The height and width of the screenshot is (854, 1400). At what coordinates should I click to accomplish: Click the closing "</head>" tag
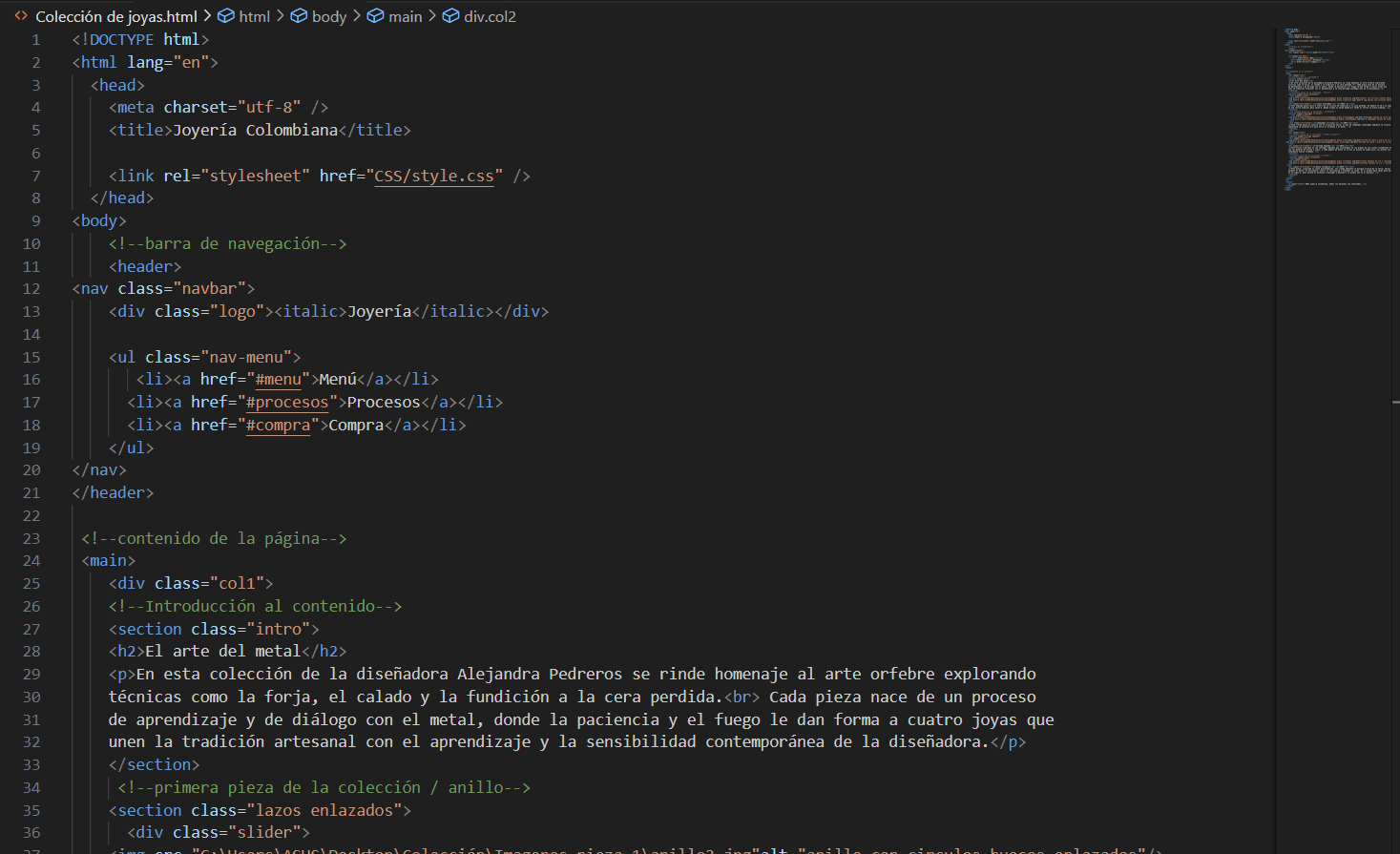[x=122, y=198]
